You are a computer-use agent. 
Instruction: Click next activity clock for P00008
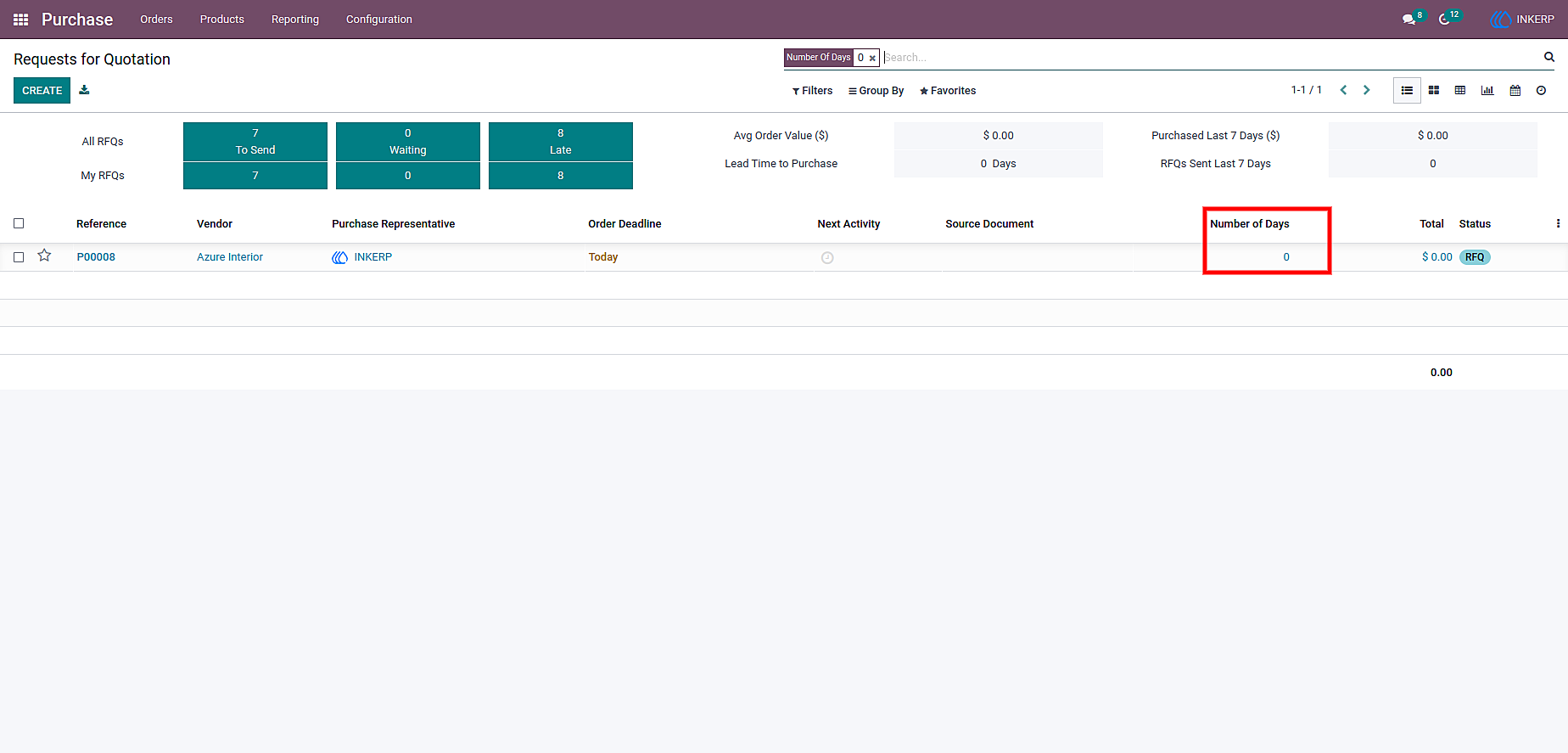tap(827, 257)
